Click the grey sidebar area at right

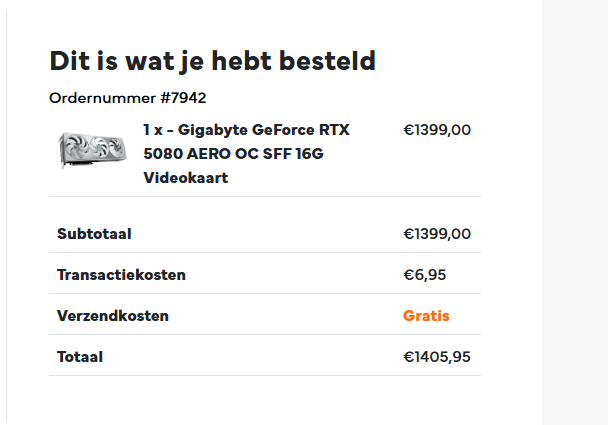coord(575,212)
